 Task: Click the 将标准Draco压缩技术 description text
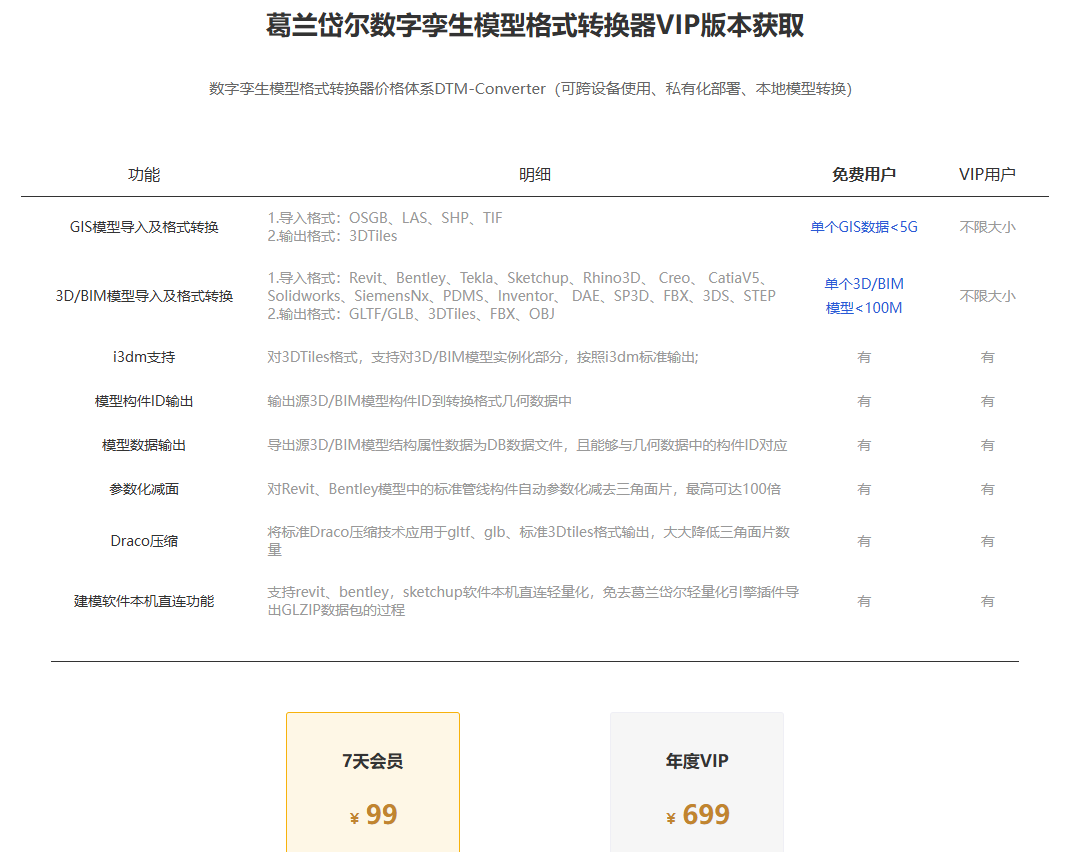point(529,541)
